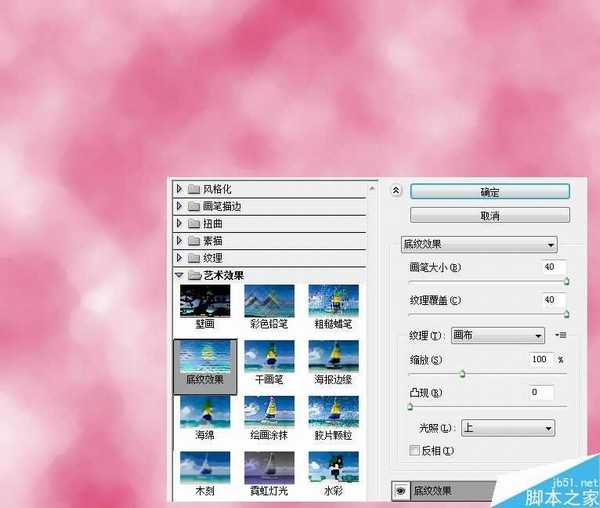Expand the 素描 filter folder
Image resolution: width=600 pixels, height=508 pixels.
179,241
